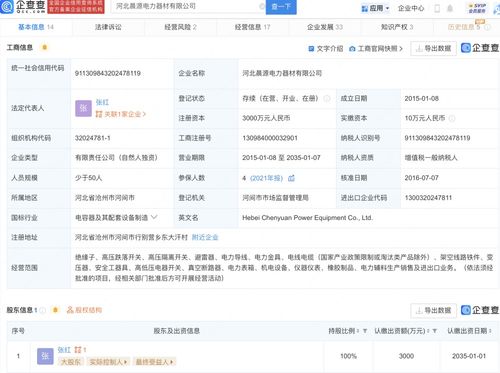Switch to 企业发展 tab
Screen dimensions: 500x373
tap(325, 27)
